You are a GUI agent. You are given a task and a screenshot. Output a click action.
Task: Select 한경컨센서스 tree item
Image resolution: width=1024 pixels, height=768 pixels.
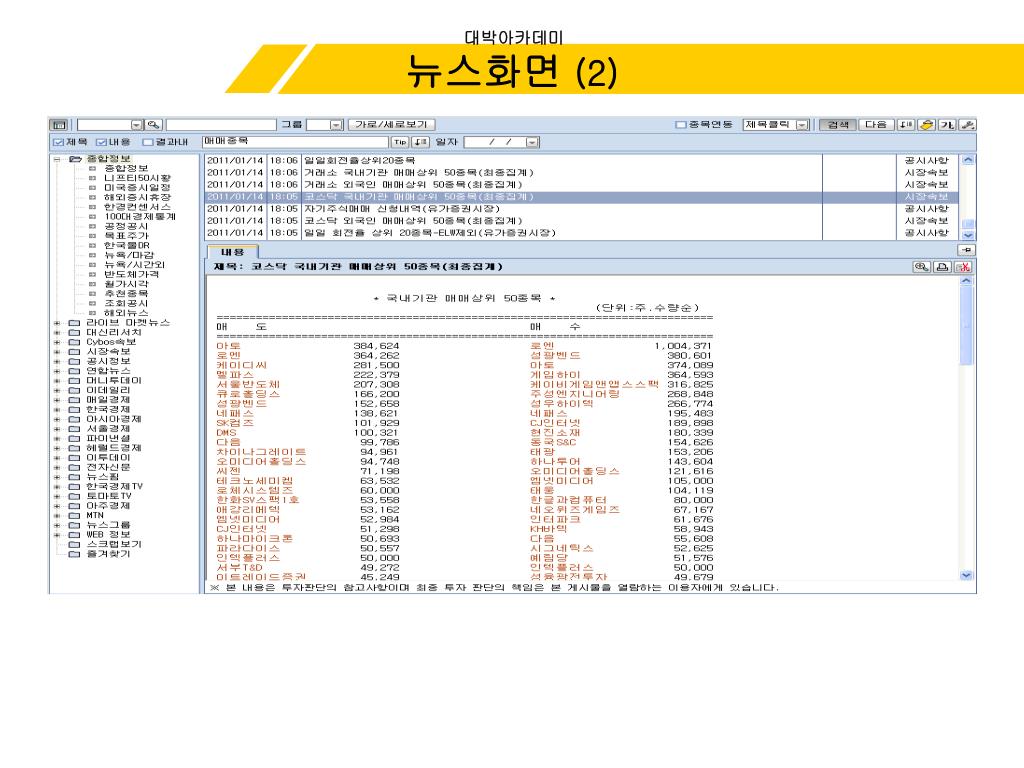point(137,207)
